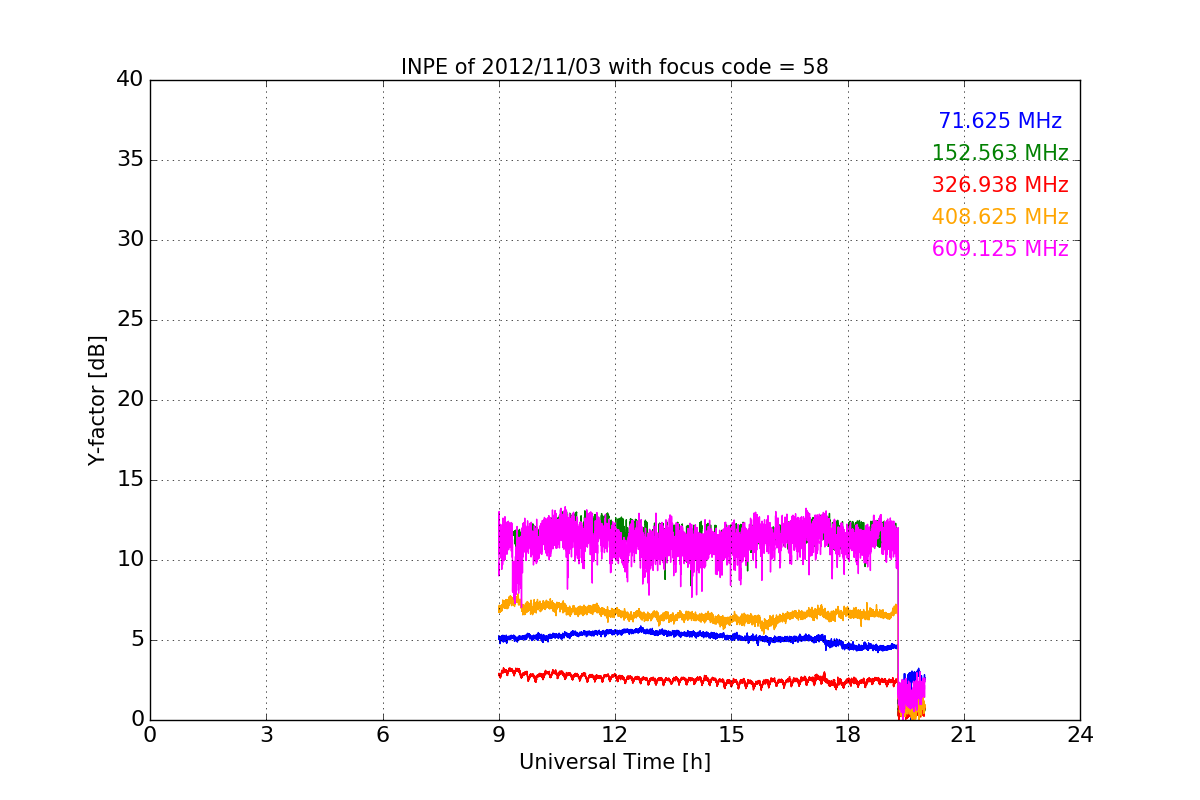This screenshot has width=1200, height=800.
Task: Click y-axis tick label 5
Action: (137, 640)
